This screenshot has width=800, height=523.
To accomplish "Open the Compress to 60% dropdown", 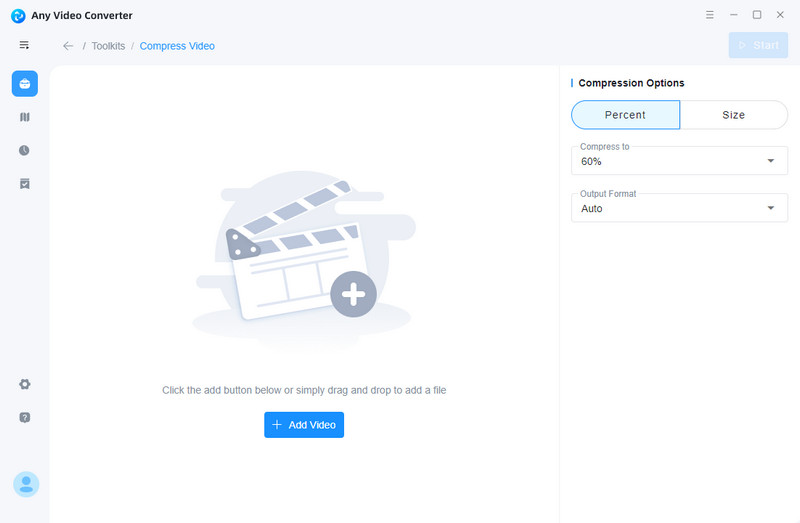I will [680, 161].
